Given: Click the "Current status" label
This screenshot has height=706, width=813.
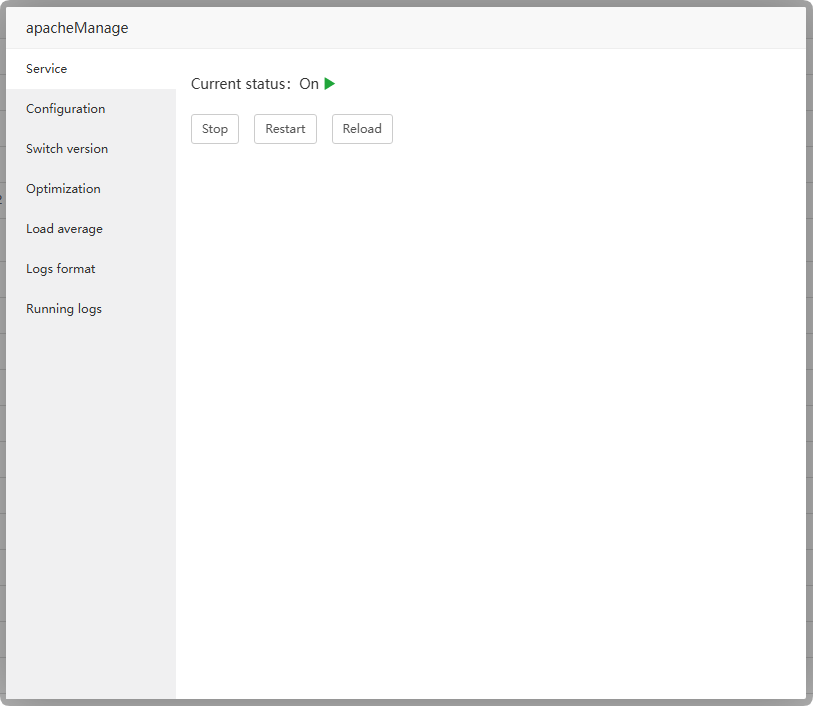Looking at the screenshot, I should click(240, 84).
